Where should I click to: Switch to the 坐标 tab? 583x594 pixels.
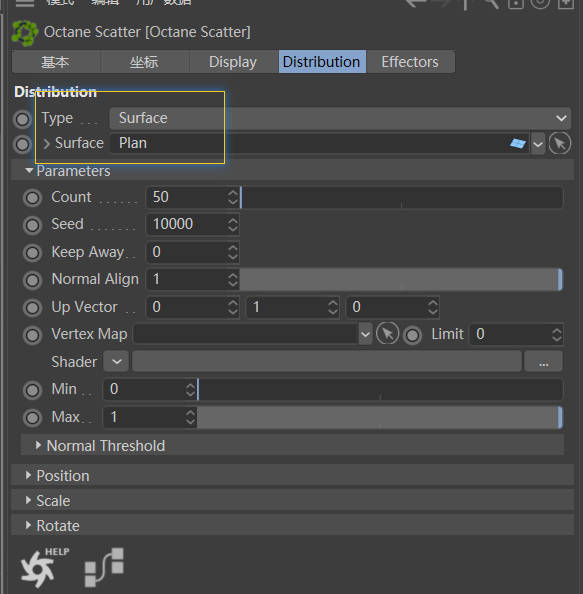point(144,62)
